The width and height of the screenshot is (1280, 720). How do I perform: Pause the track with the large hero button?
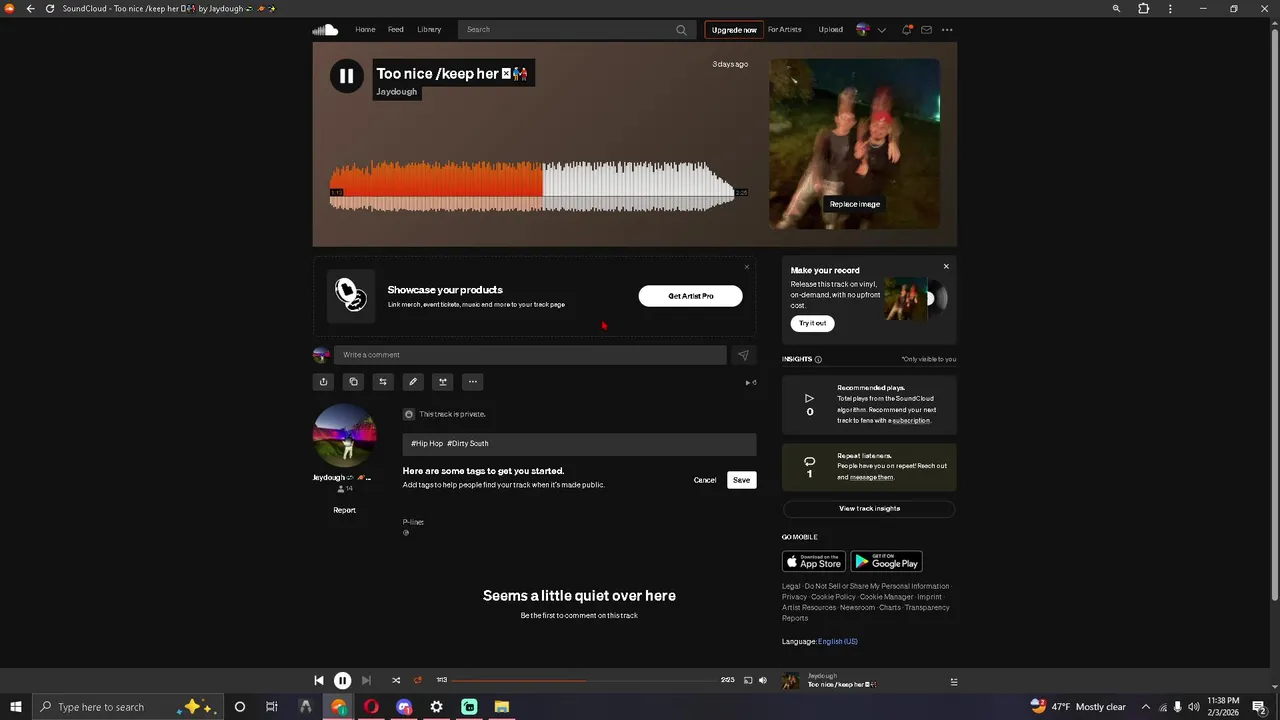click(346, 75)
